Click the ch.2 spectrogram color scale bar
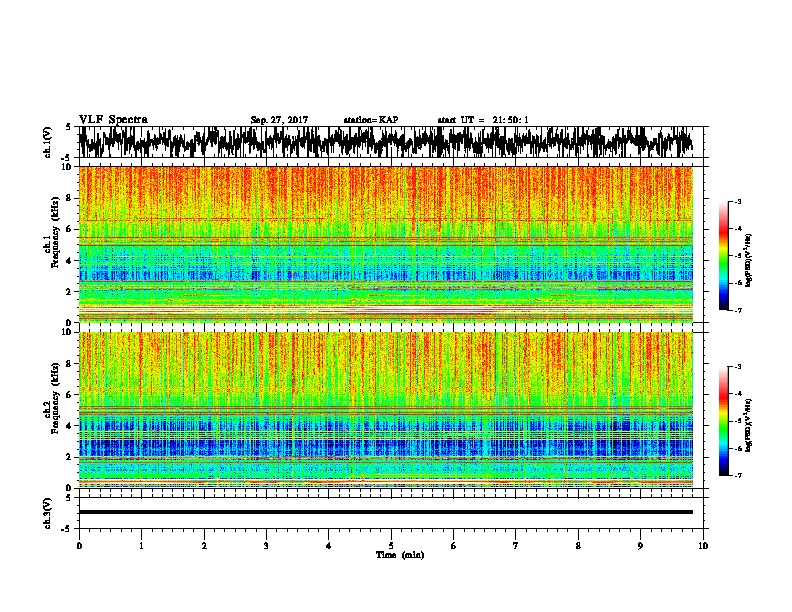 (723, 421)
